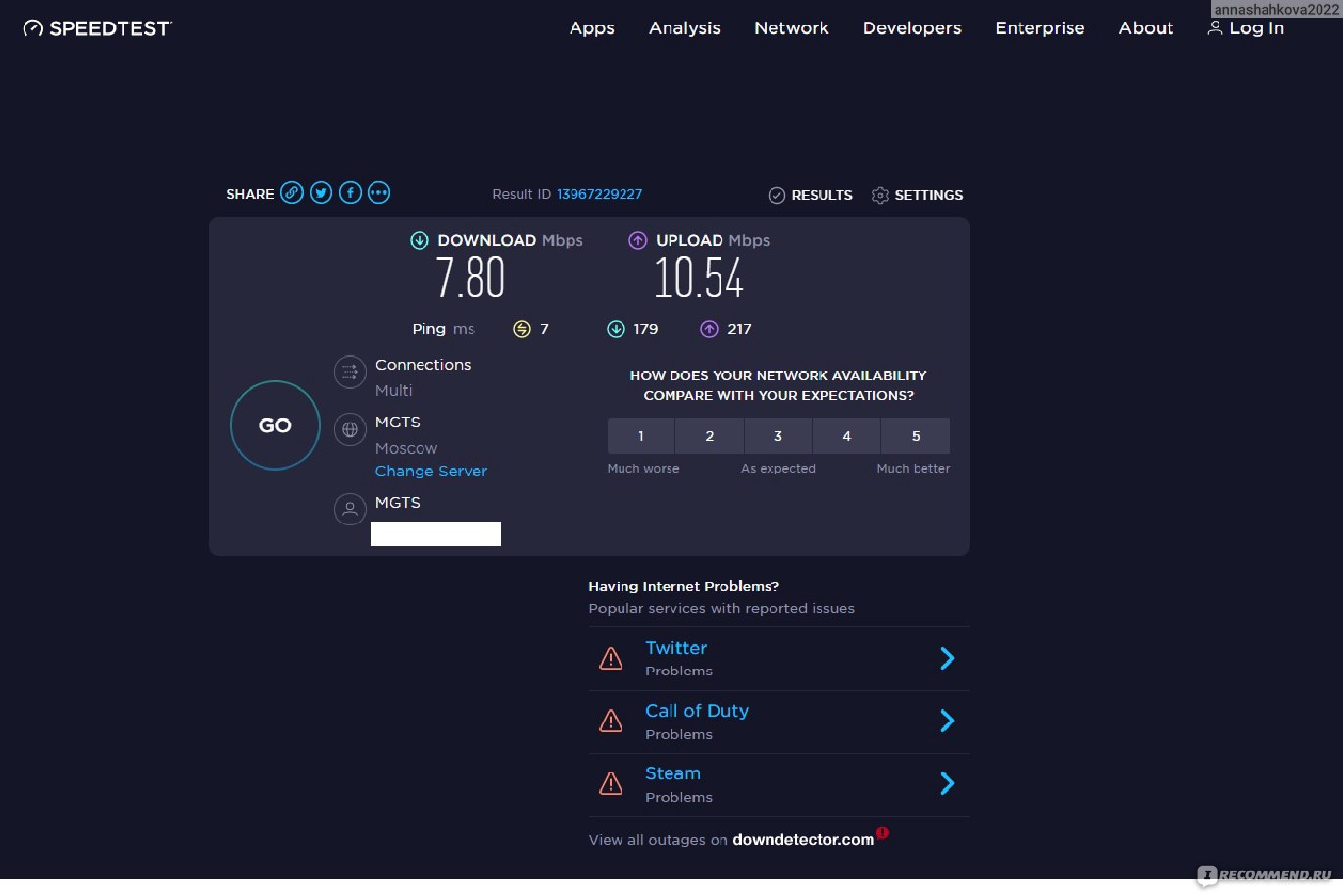Click the globe server icon for MGTS Moscow
The height and width of the screenshot is (896, 1343).
tap(350, 429)
